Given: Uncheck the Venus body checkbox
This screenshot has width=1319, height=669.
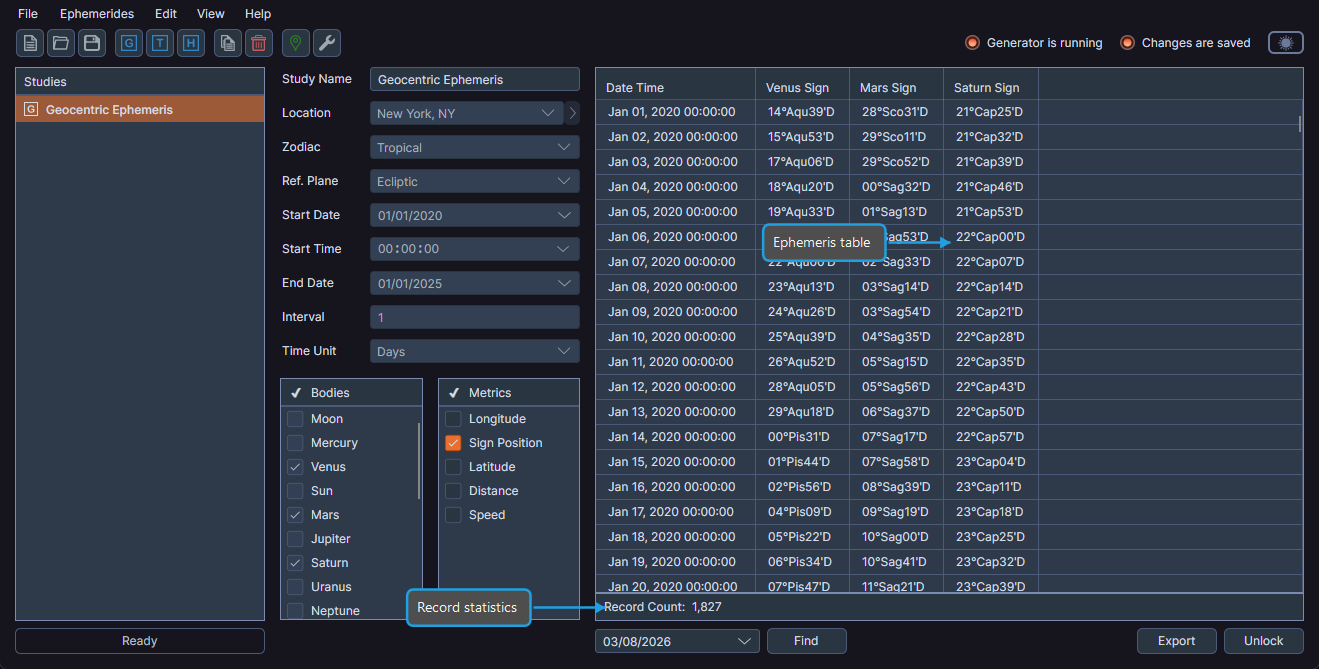Looking at the screenshot, I should 294,466.
